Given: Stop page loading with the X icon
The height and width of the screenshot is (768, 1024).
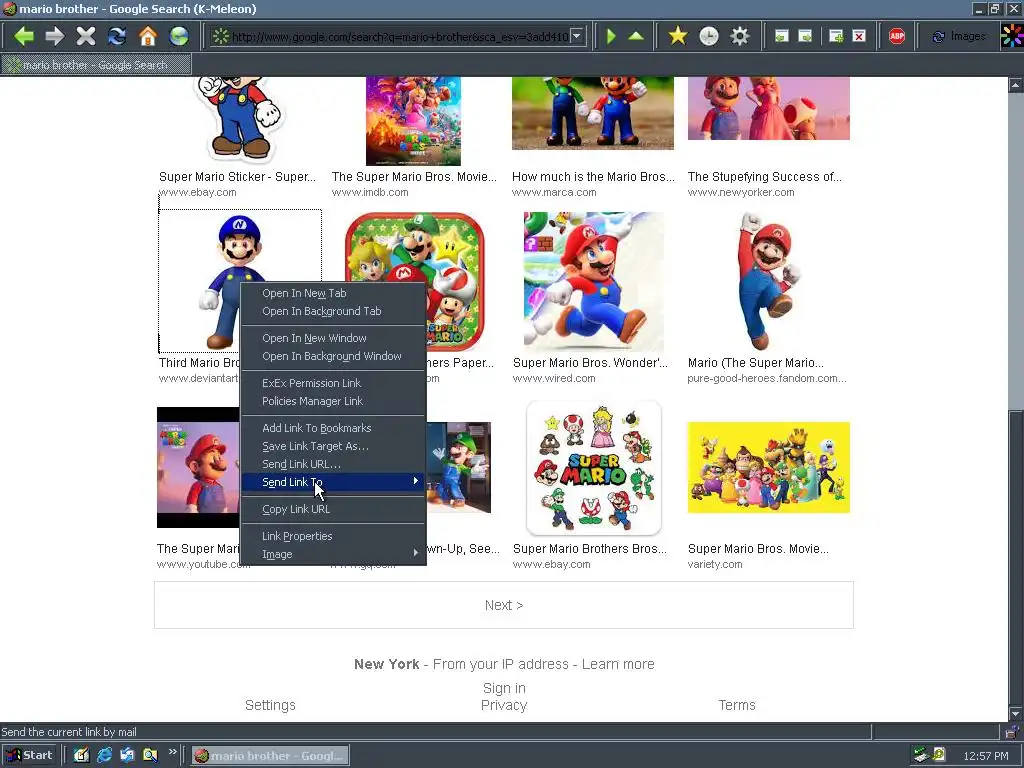Looking at the screenshot, I should pyautogui.click(x=86, y=36).
